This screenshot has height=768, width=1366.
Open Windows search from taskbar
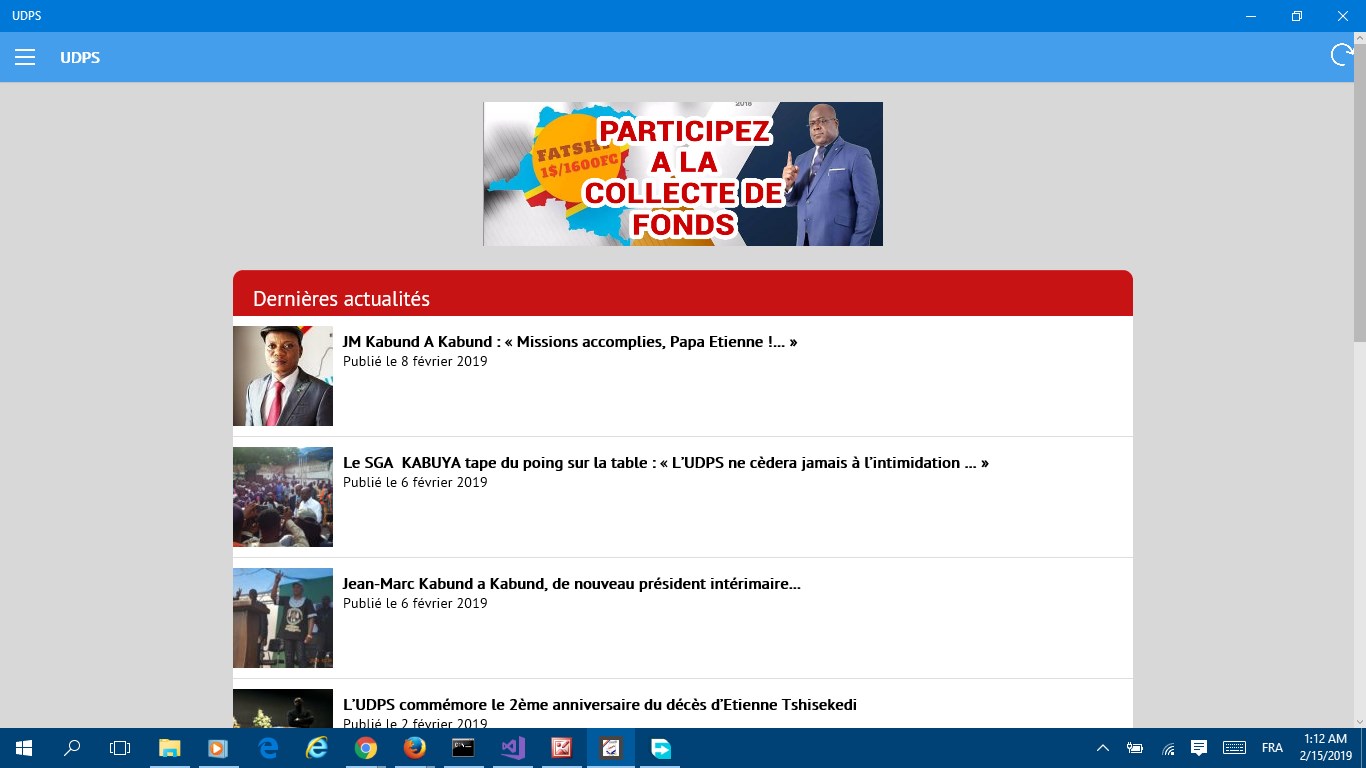point(72,748)
